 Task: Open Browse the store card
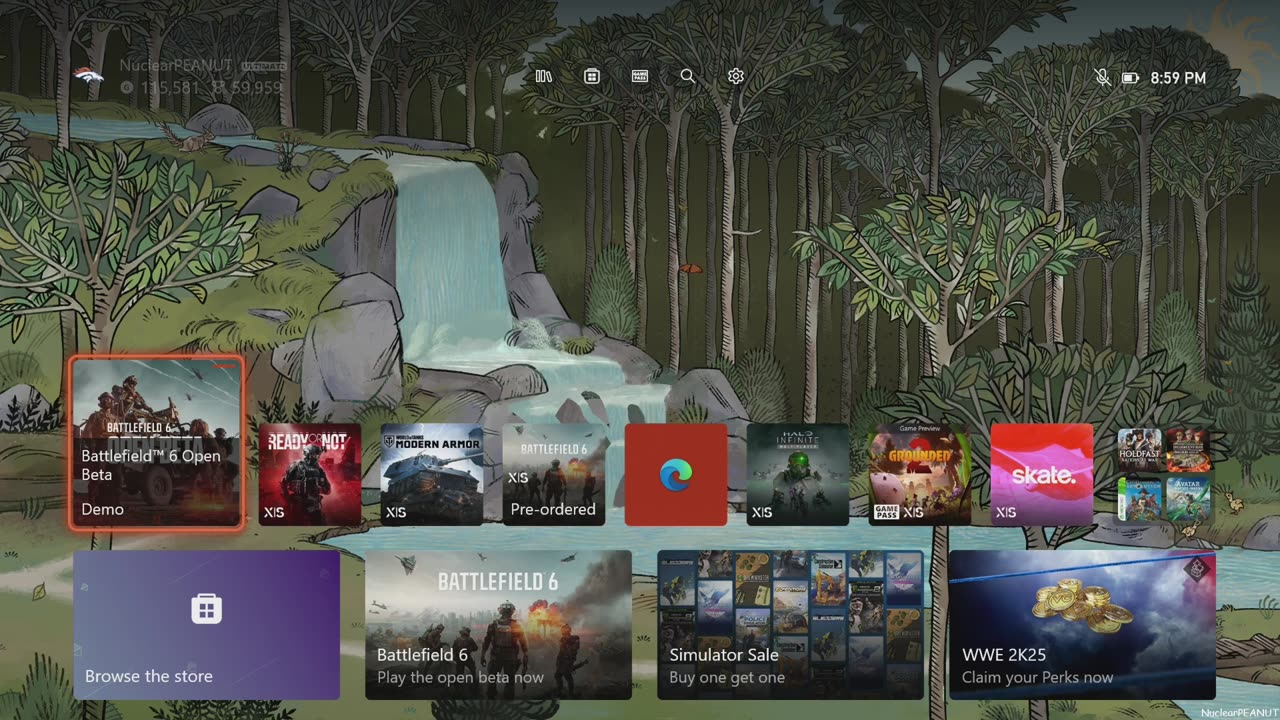(x=206, y=625)
